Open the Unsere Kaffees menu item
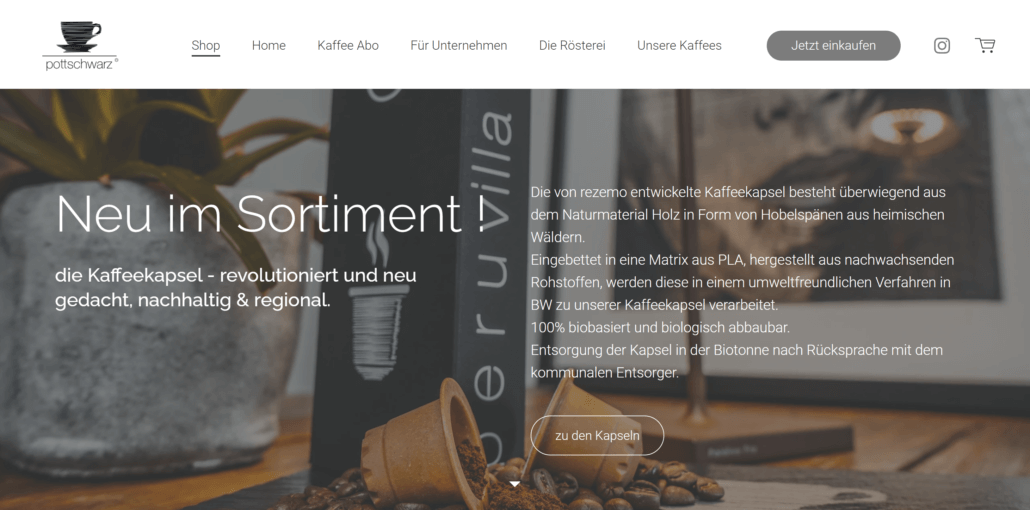 click(679, 45)
